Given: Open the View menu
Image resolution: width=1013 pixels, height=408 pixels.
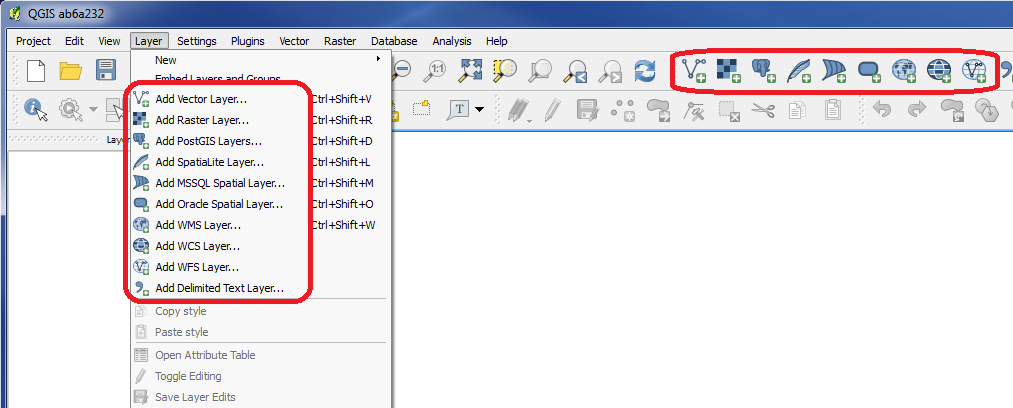Looking at the screenshot, I should click(109, 41).
